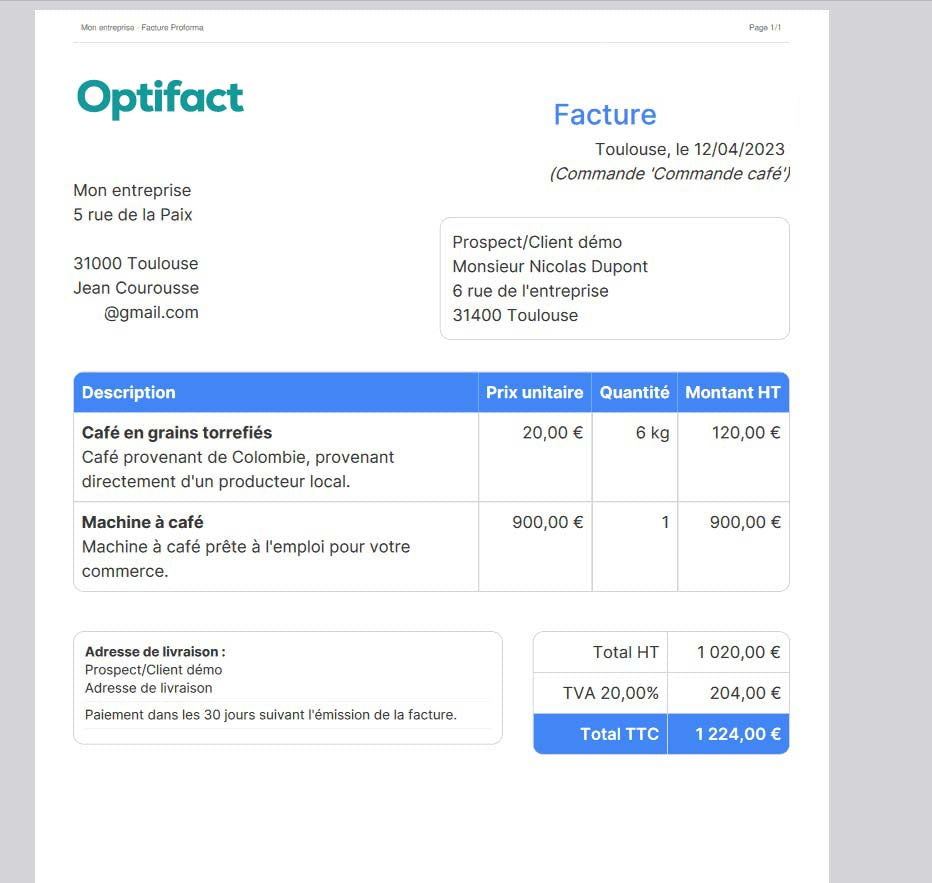The height and width of the screenshot is (883, 932).
Task: Click the Commande café order reference
Action: [x=669, y=174]
